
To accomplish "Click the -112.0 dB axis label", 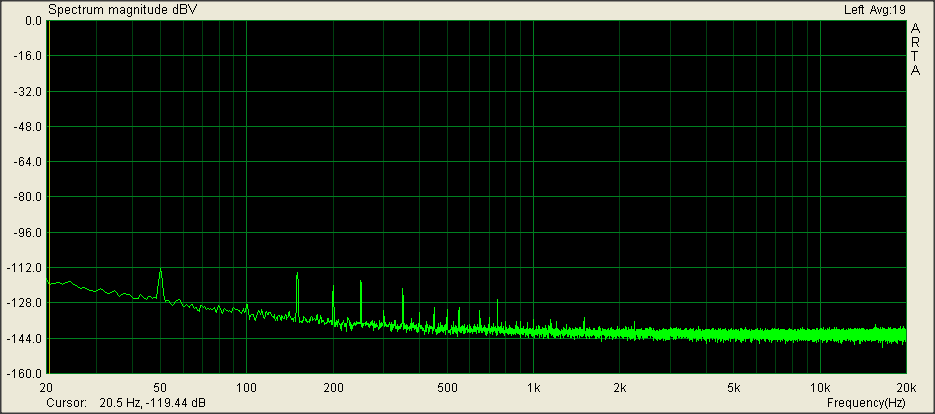I will pos(24,267).
